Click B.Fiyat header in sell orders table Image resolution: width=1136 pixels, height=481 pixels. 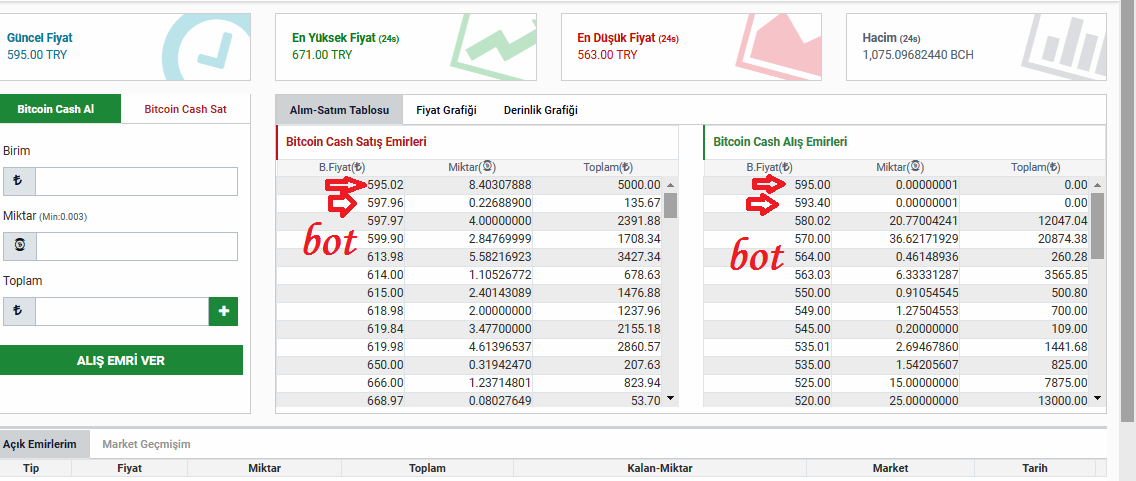(341, 167)
